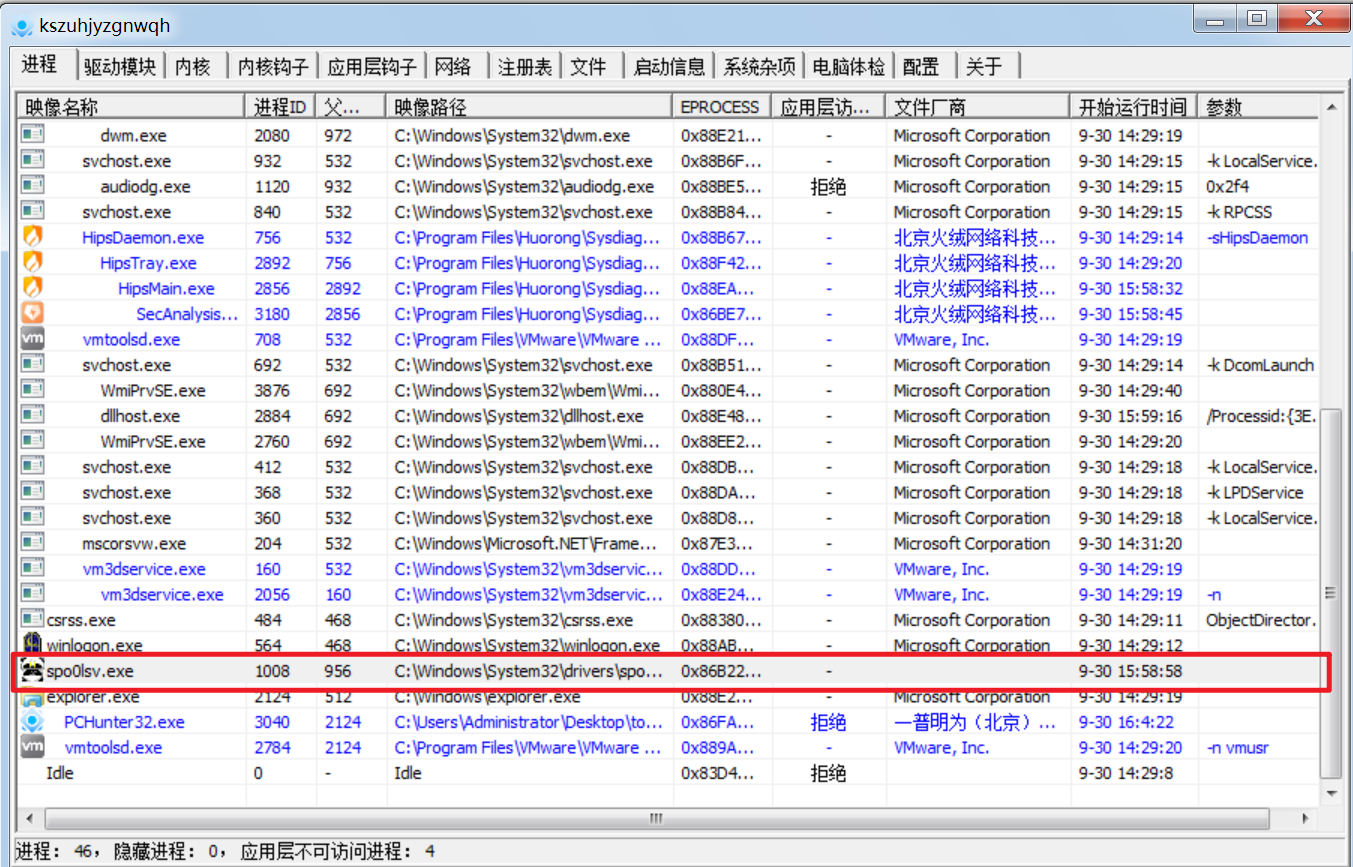
Task: Click icon of svchost.exe PID 368
Action: pos(32,492)
